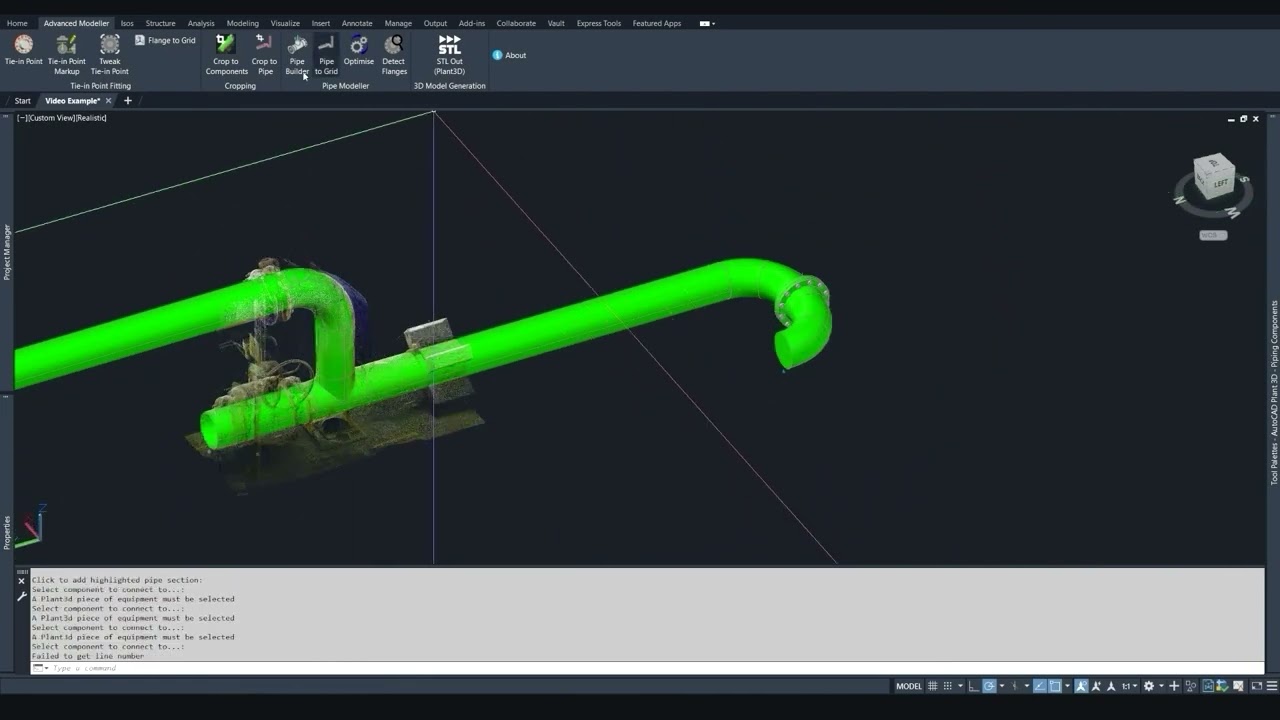Toggle object snap tracking in status bar

pyautogui.click(x=1039, y=686)
